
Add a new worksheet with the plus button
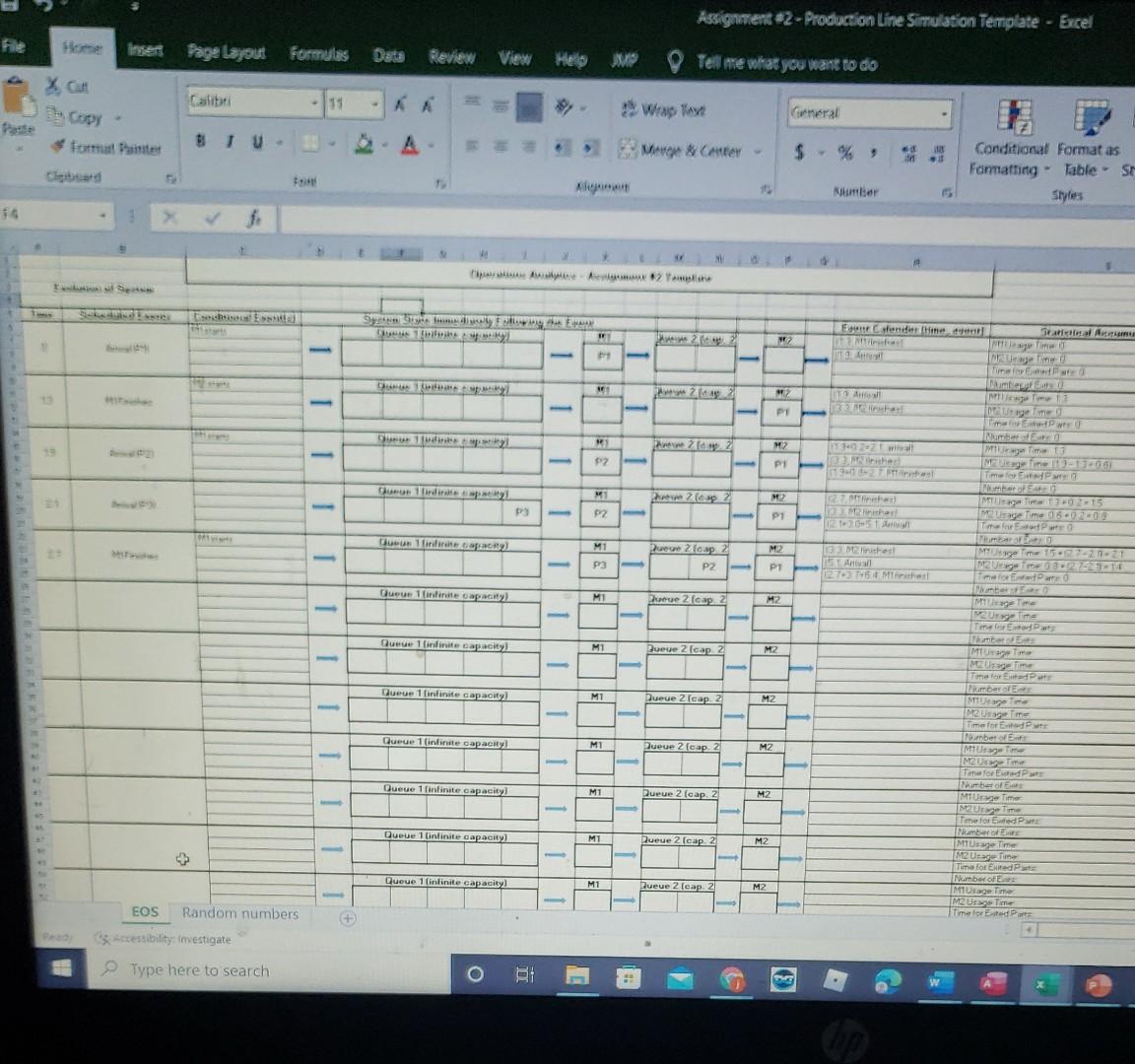pos(347,917)
